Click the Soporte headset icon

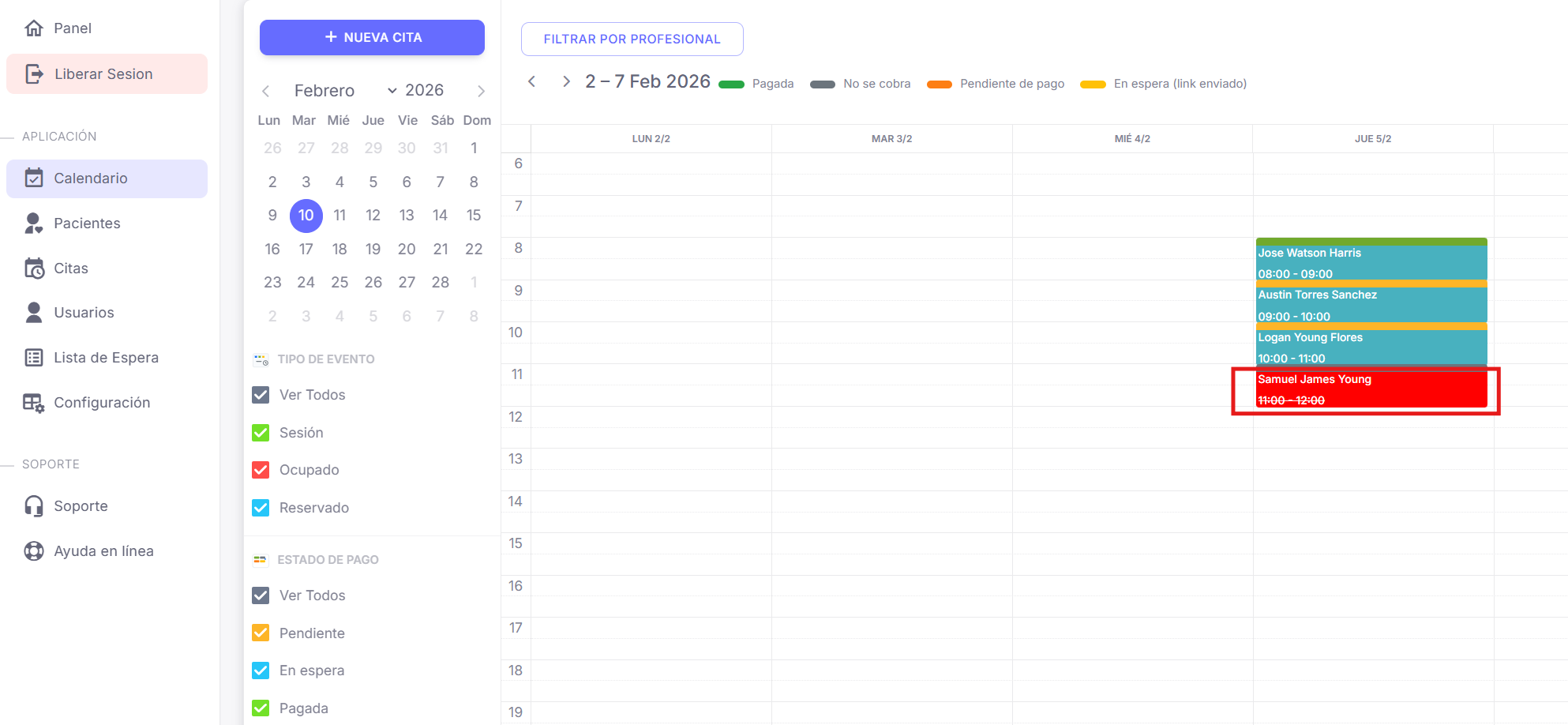click(34, 506)
